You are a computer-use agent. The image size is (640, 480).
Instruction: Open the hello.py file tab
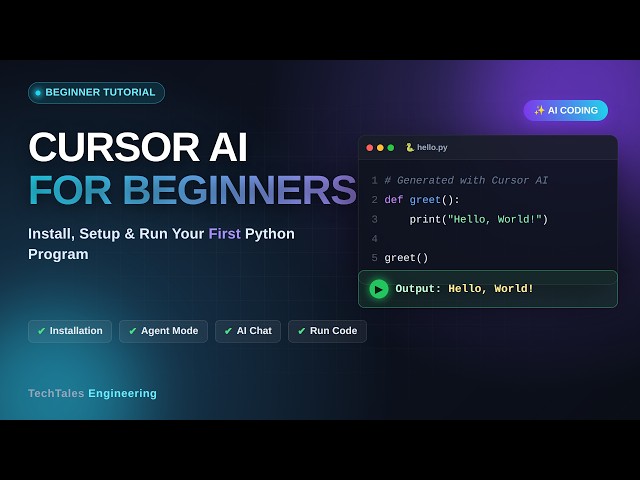(427, 147)
